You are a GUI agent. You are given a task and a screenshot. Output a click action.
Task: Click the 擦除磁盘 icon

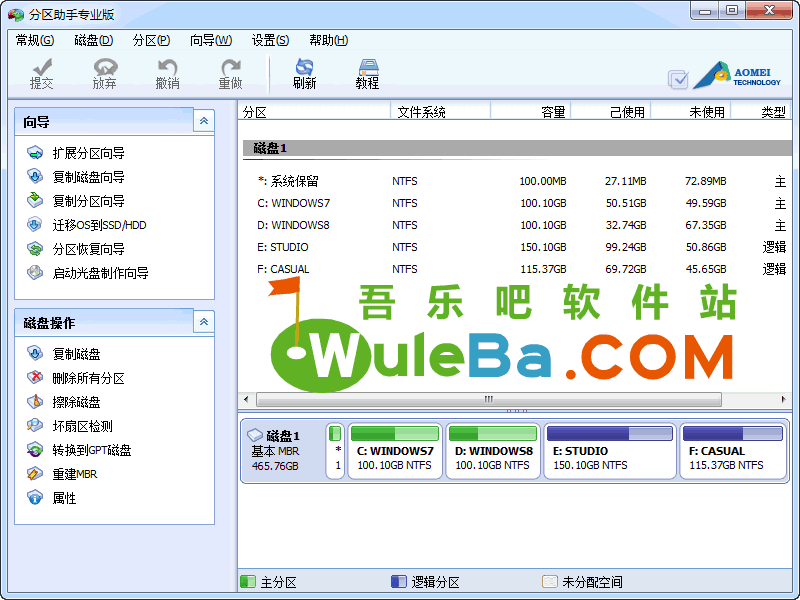(35, 402)
